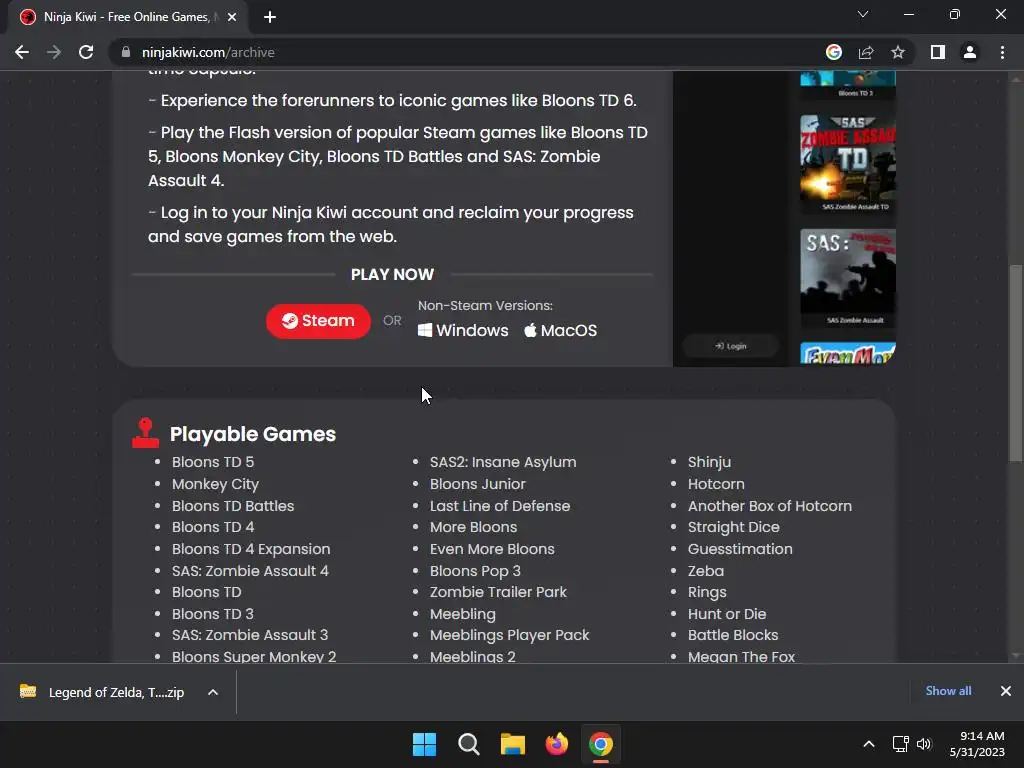Click the browser back arrow
Image resolution: width=1024 pixels, height=768 pixels.
coord(22,52)
